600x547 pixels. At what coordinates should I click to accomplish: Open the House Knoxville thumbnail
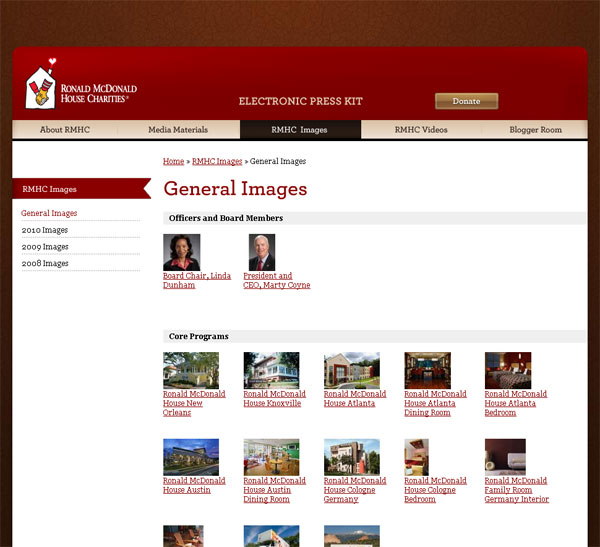coord(271,371)
